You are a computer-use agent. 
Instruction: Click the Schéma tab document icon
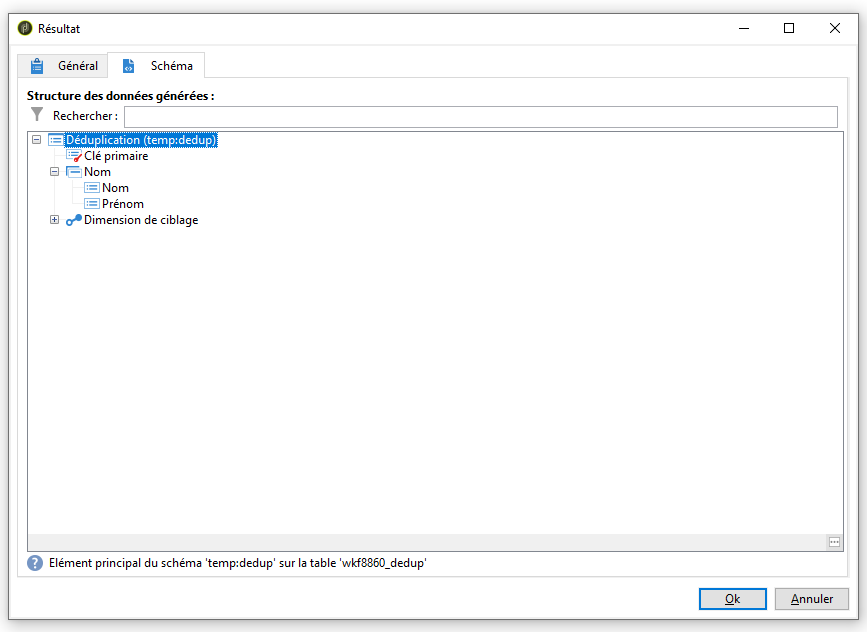(128, 66)
